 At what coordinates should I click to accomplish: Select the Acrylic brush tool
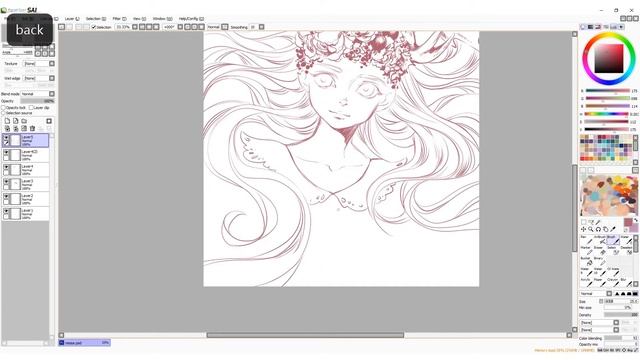coord(587,282)
